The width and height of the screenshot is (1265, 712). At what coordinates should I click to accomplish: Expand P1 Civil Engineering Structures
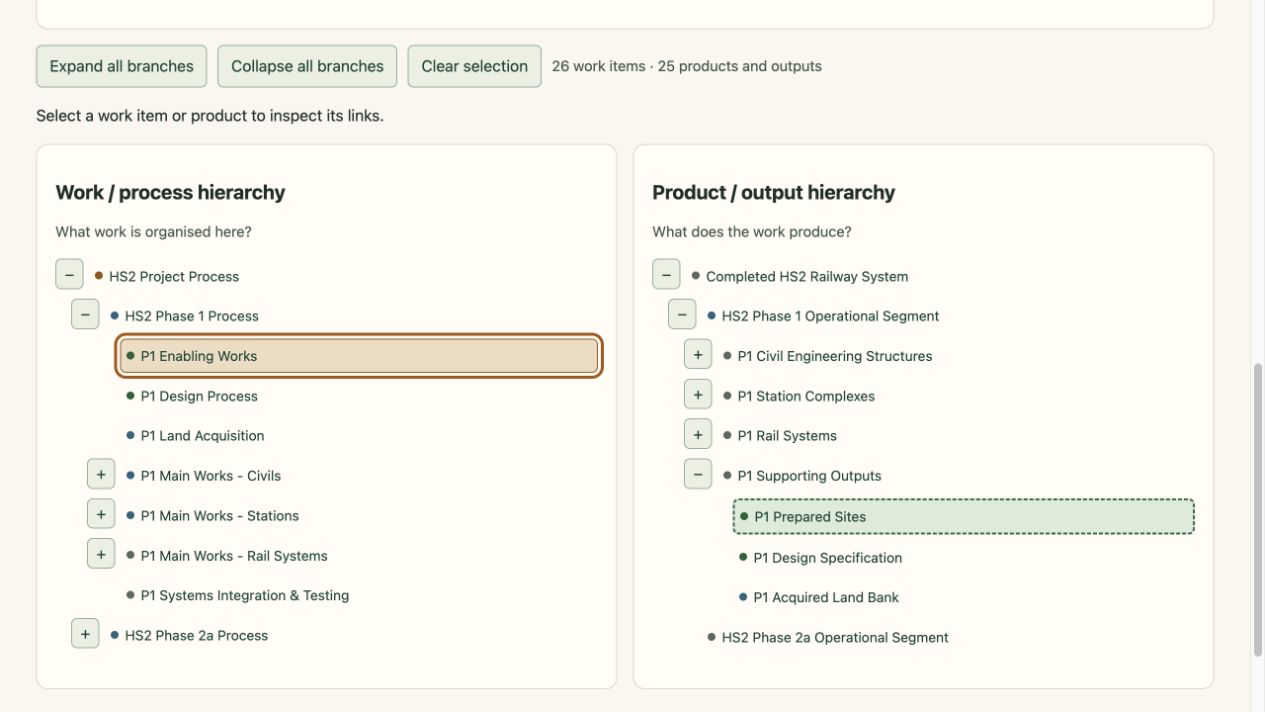698,354
